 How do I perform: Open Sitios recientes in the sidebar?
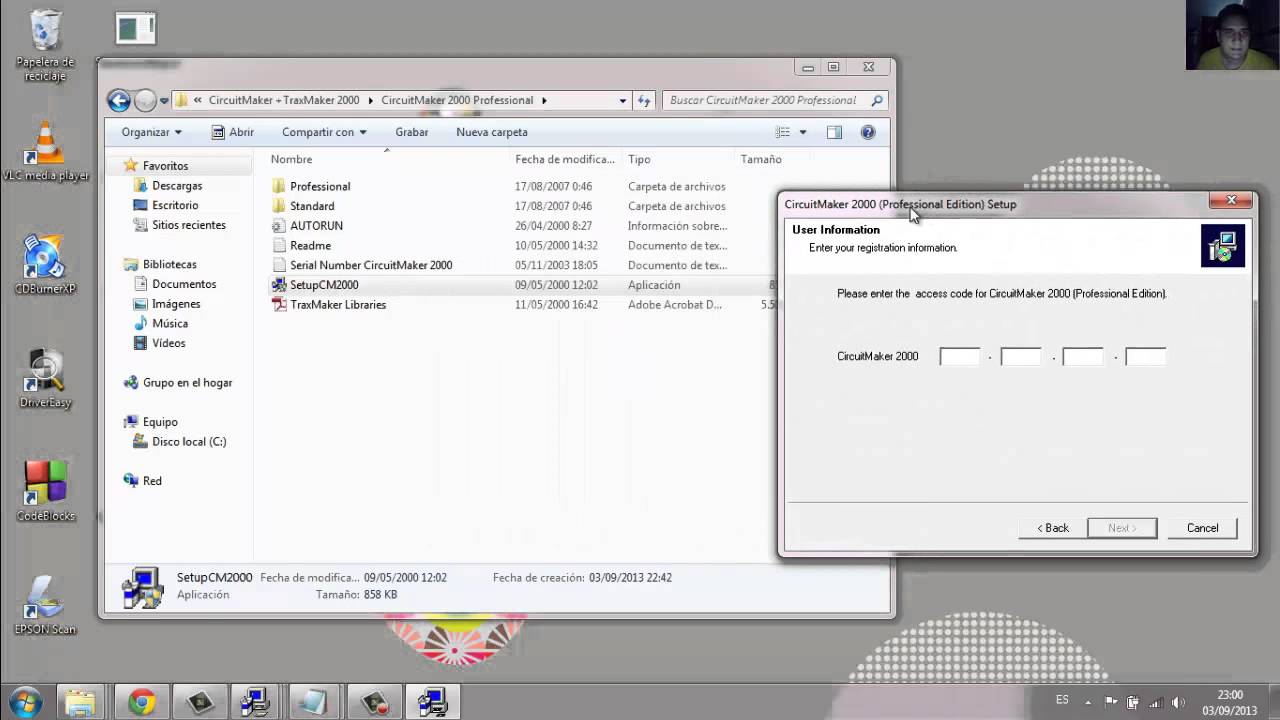(188, 225)
